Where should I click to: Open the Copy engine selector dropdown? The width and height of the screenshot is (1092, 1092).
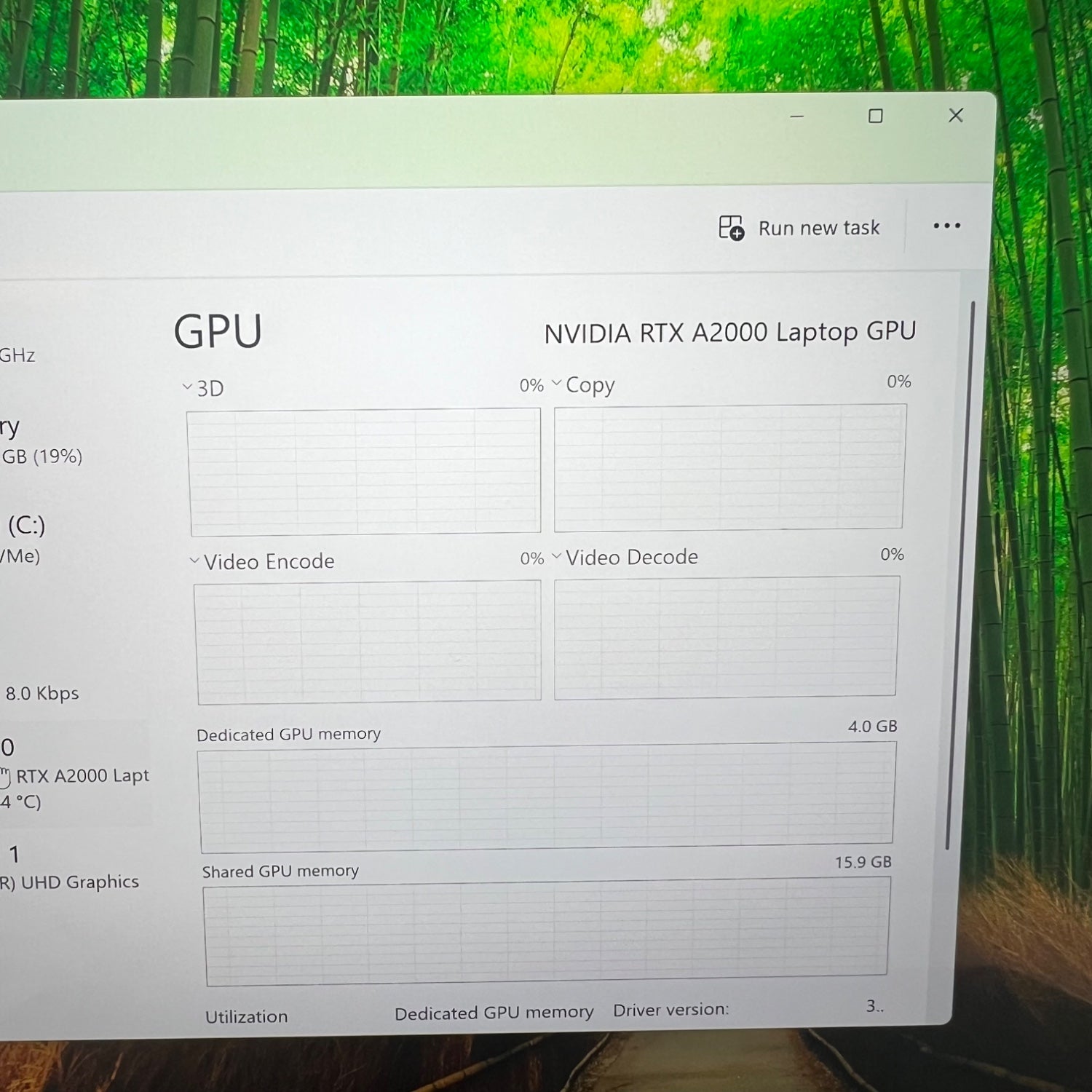tap(557, 384)
